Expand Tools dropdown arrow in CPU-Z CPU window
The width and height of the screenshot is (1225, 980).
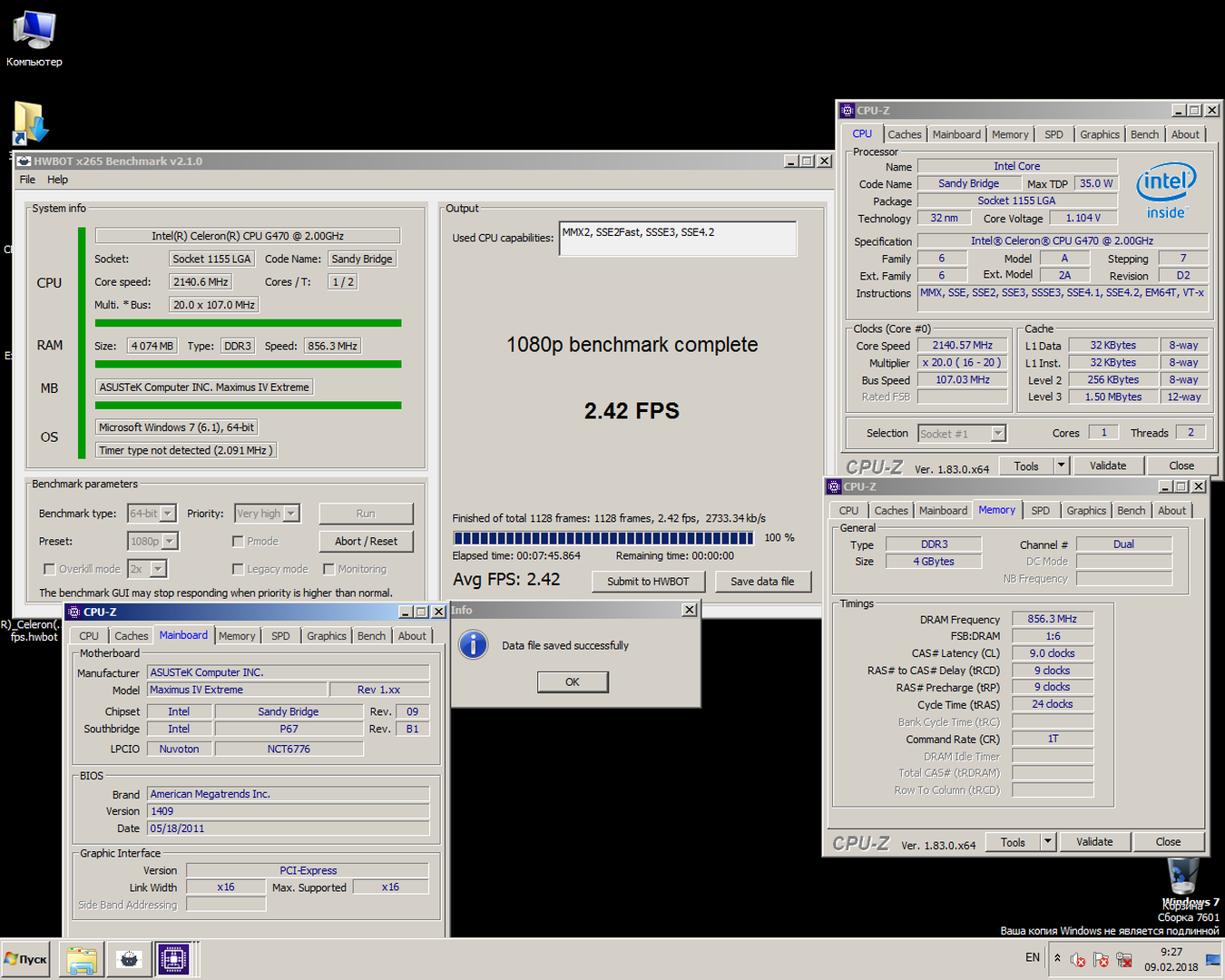(1061, 465)
